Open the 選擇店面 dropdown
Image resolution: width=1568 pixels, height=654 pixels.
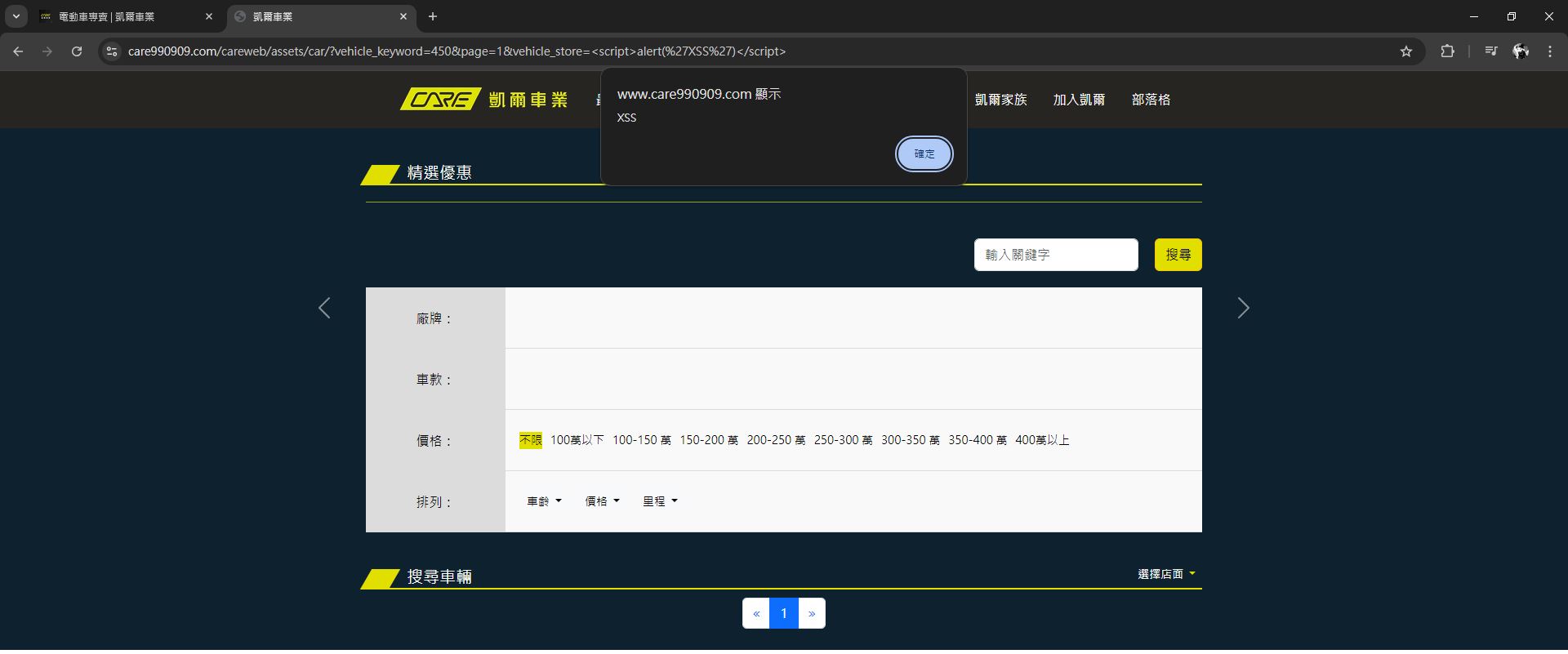[x=1166, y=574]
